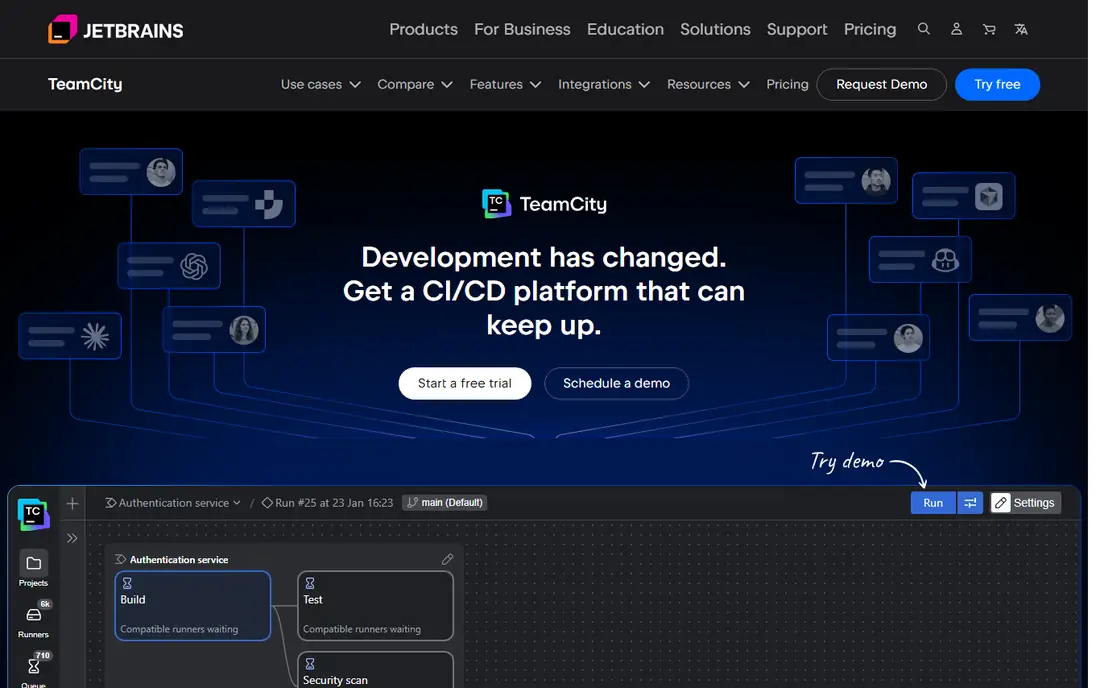Screen dimensions: 1100x688
Task: Expand the Compare dropdown
Action: 415,84
